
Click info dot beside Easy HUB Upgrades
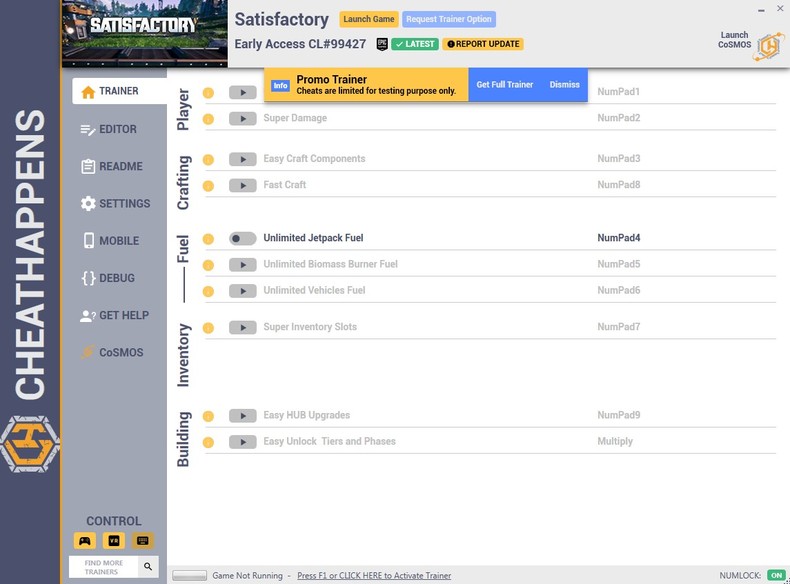[x=208, y=416]
